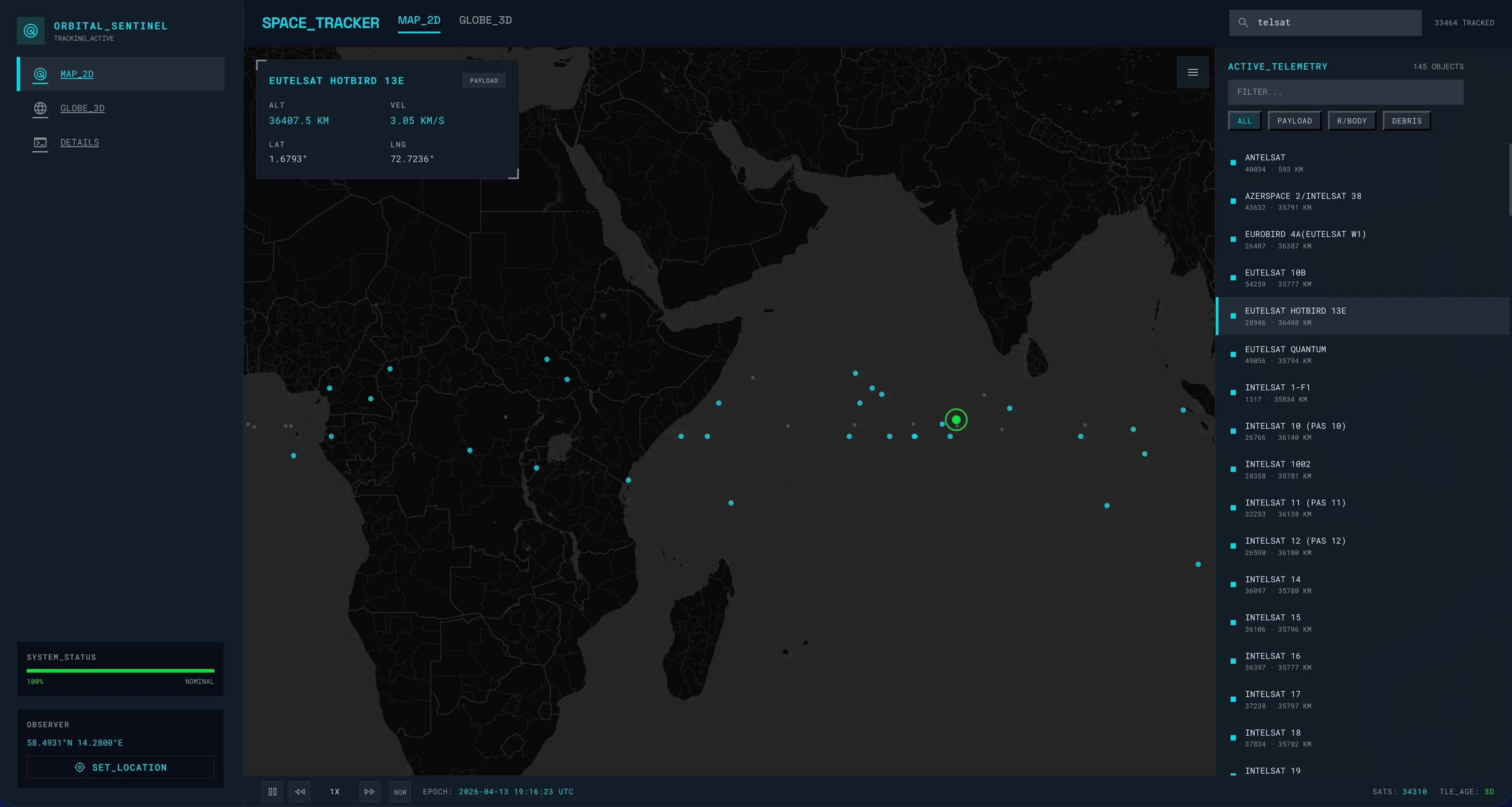Click the FILTER... input field

click(1345, 92)
